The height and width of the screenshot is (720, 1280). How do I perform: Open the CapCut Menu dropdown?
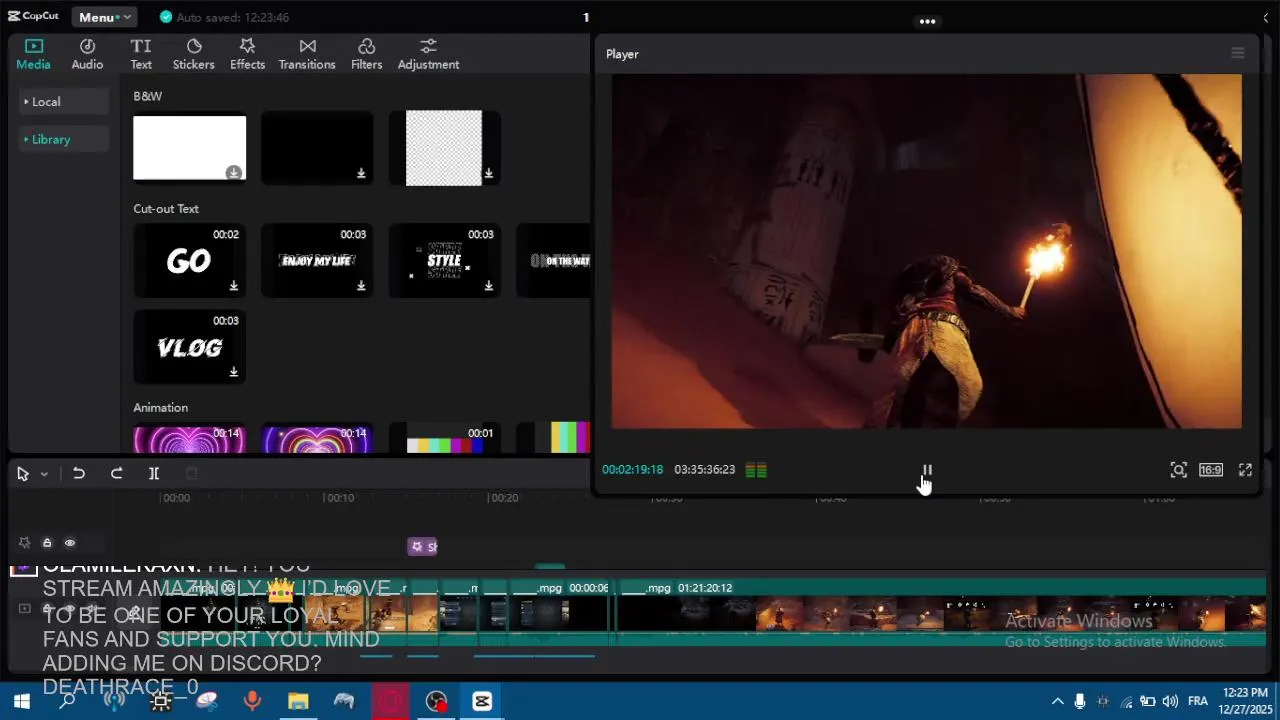104,17
